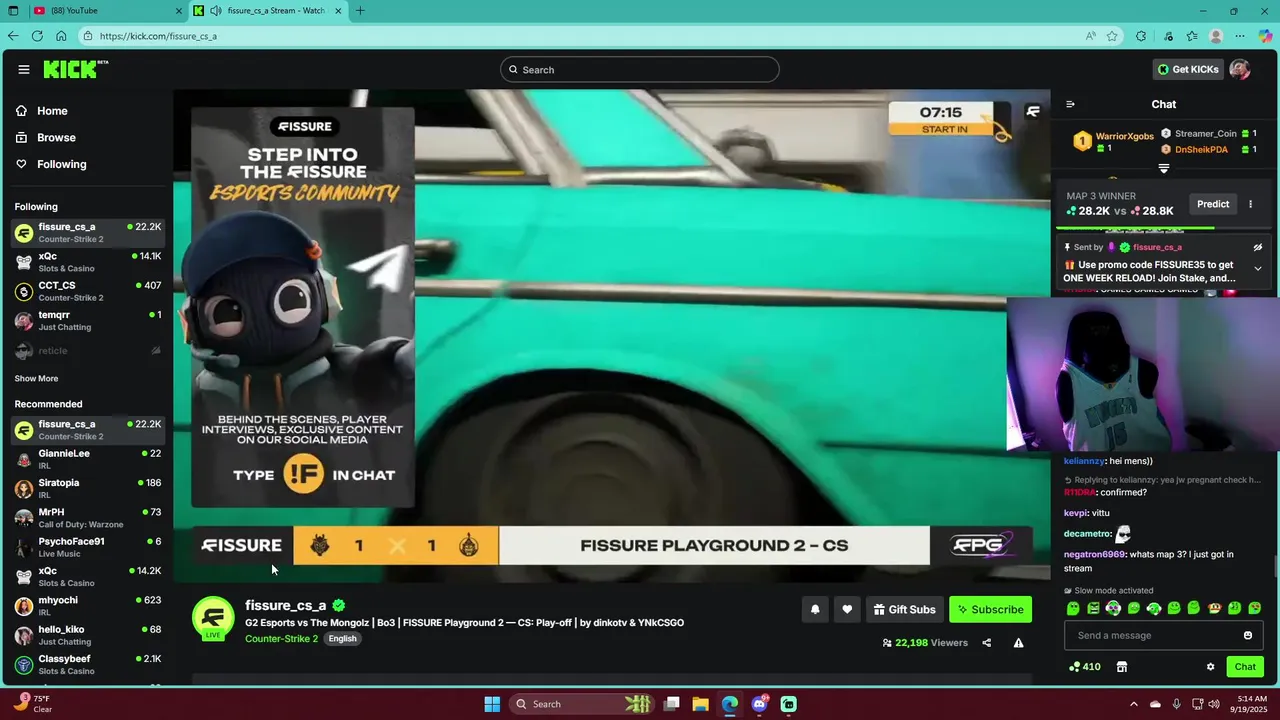Image resolution: width=1280 pixels, height=720 pixels.
Task: Click taskbar Search box
Action: [x=584, y=704]
